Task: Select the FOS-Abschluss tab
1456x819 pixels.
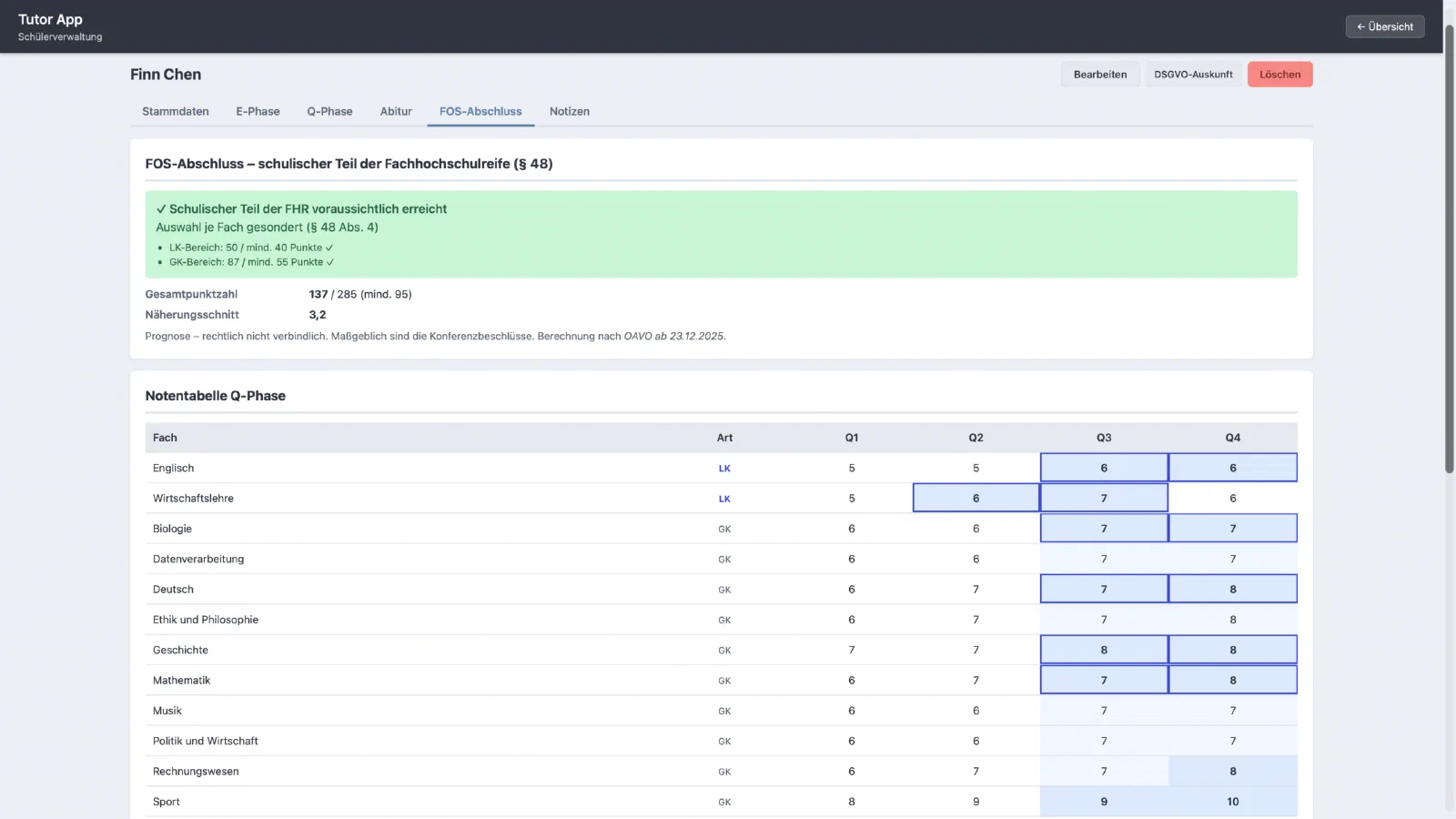Action: [480, 111]
